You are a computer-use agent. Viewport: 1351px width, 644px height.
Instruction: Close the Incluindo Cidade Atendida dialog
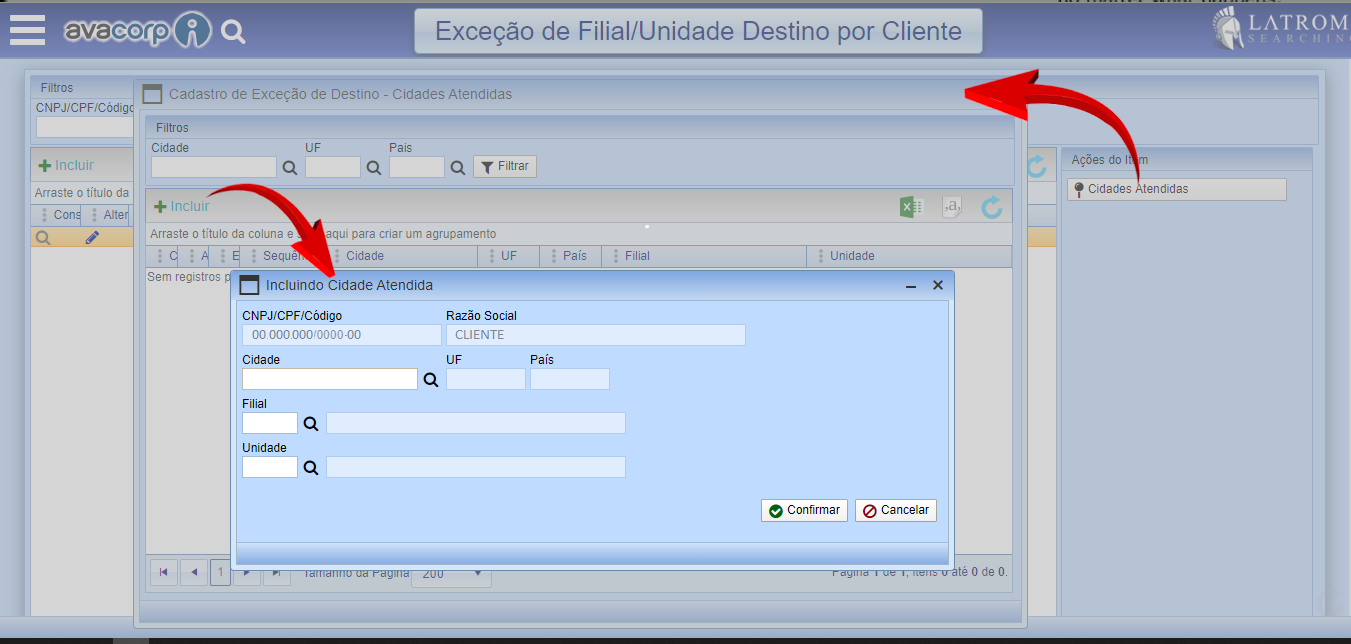click(938, 285)
